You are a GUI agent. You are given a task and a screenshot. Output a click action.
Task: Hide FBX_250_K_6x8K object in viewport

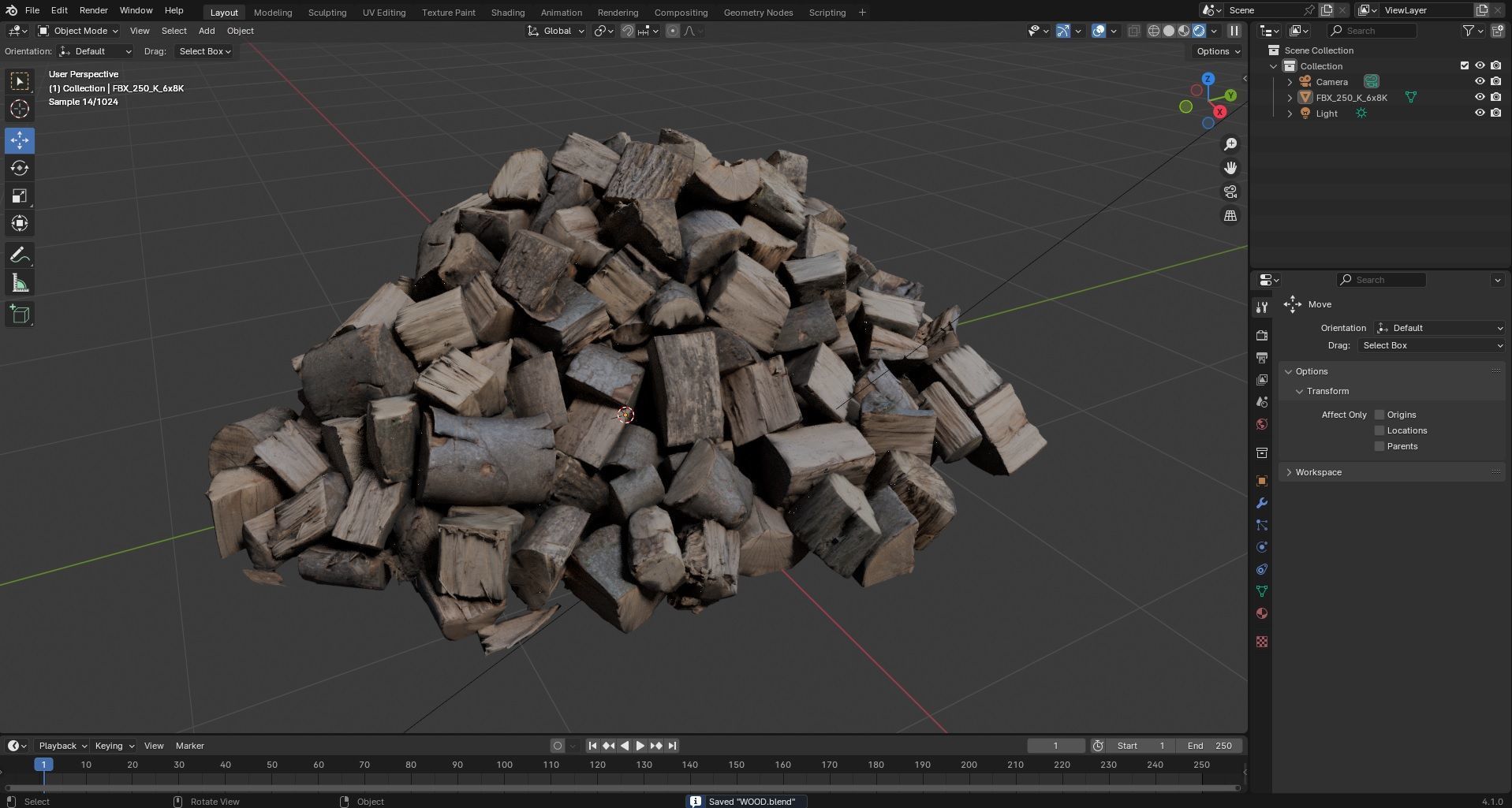(1480, 97)
